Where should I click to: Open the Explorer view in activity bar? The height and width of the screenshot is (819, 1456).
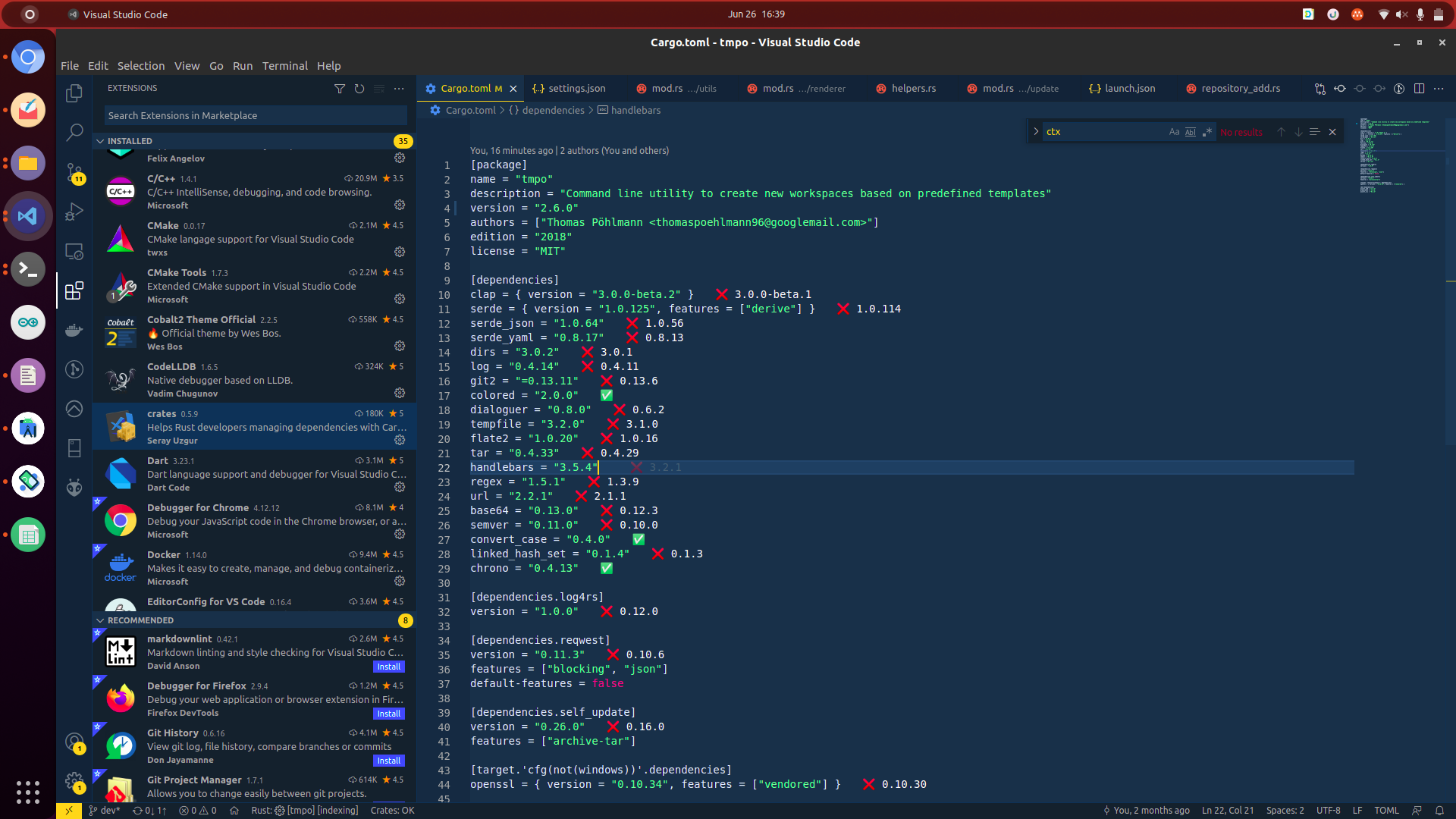point(74,93)
